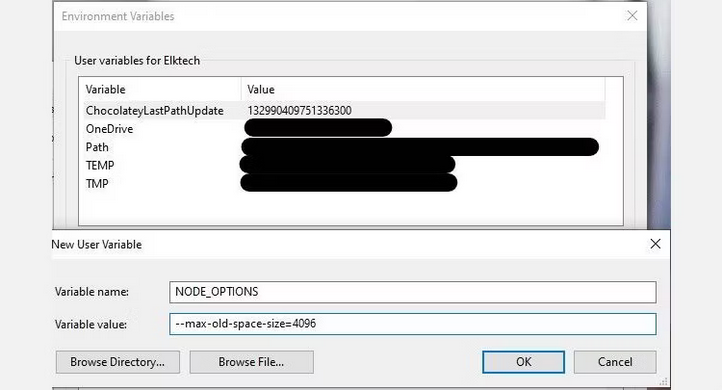Close the New User Variable dialog

[x=655, y=244]
